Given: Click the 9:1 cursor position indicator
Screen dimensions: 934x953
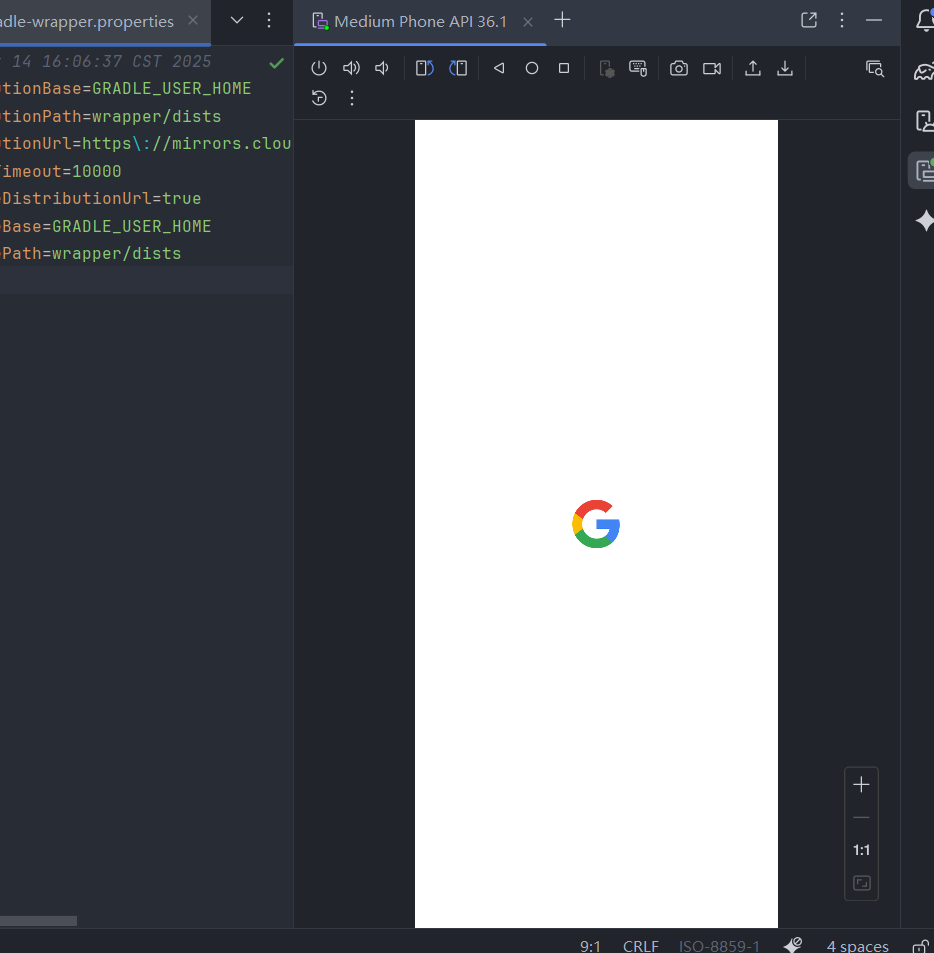Looking at the screenshot, I should coord(590,946).
